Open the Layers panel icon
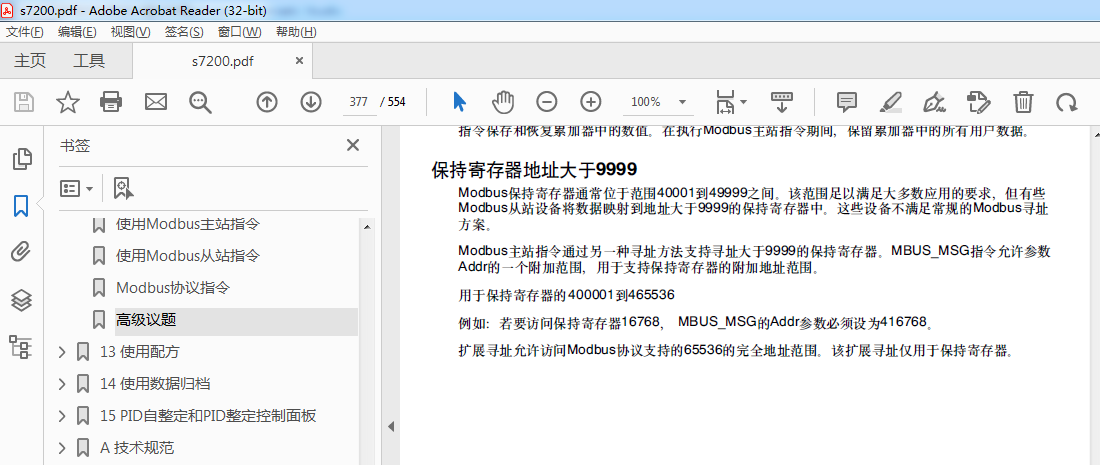 [21, 300]
